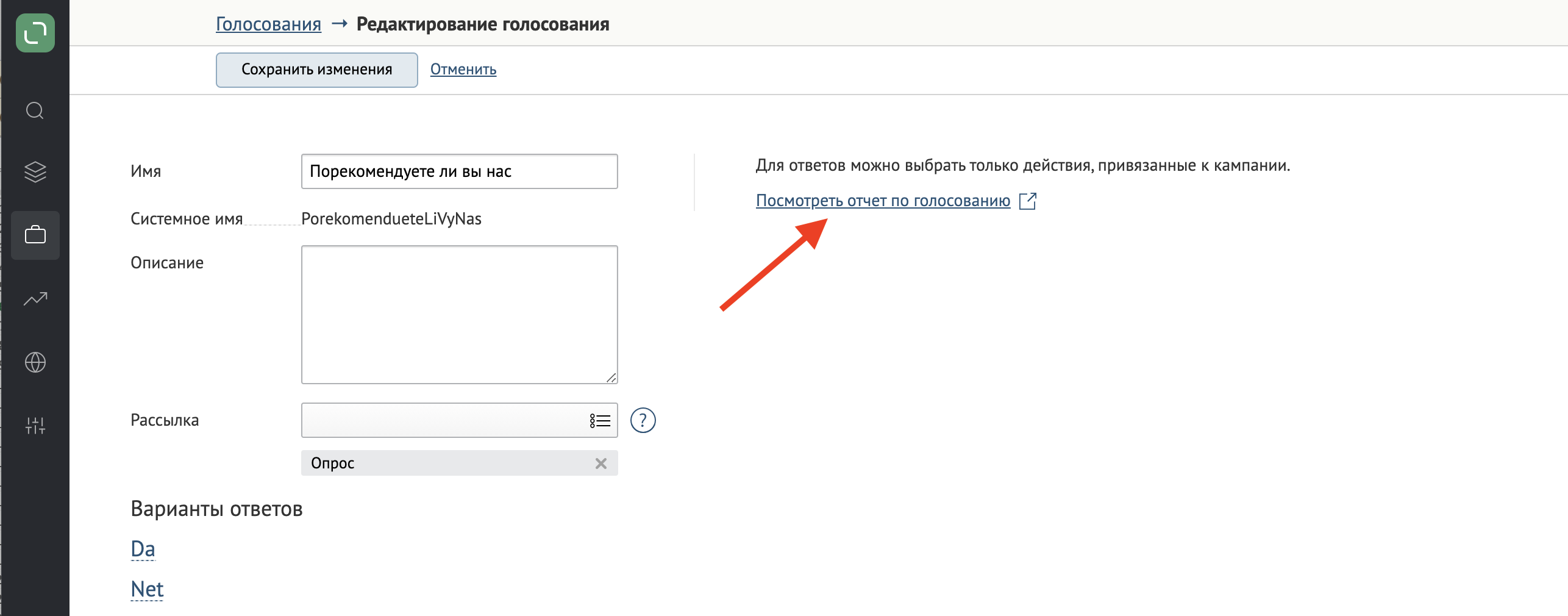Click the Системное имя label

coord(187,219)
